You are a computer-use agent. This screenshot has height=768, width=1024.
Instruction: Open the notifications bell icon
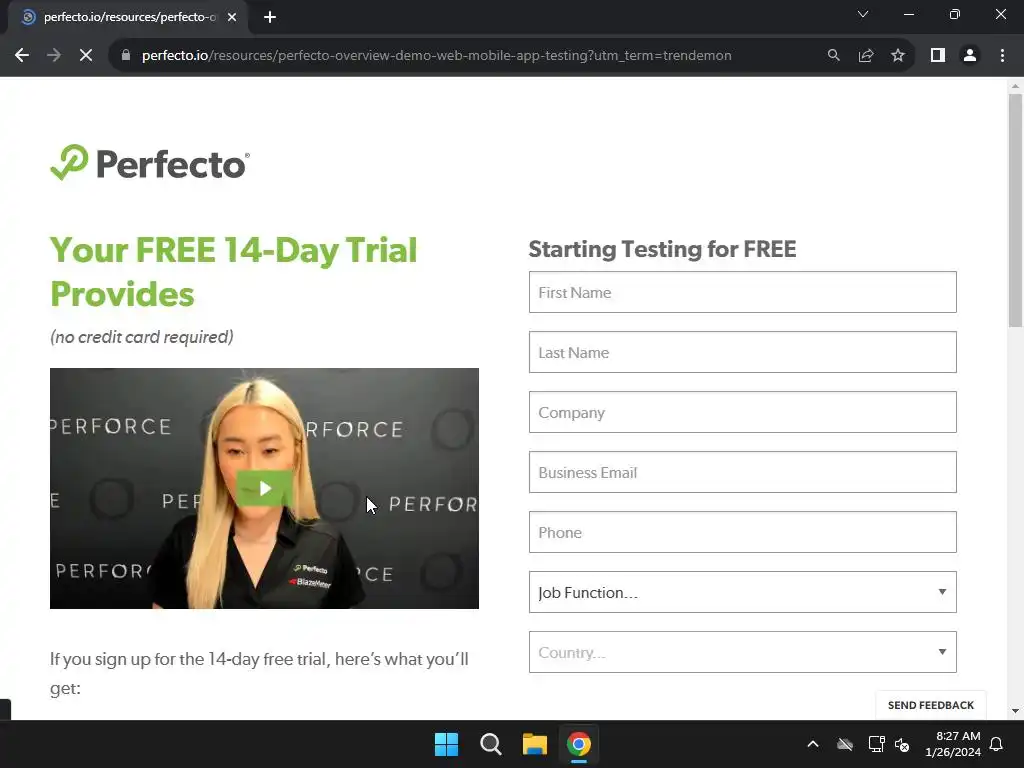tap(997, 744)
